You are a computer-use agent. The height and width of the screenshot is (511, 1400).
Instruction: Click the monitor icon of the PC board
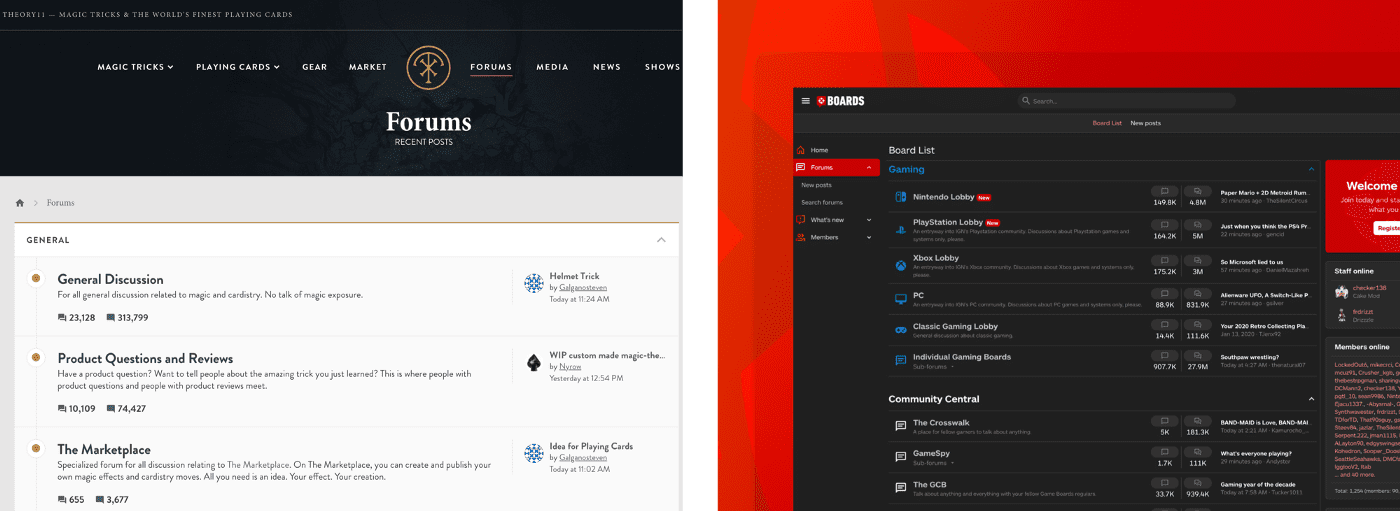(x=901, y=297)
